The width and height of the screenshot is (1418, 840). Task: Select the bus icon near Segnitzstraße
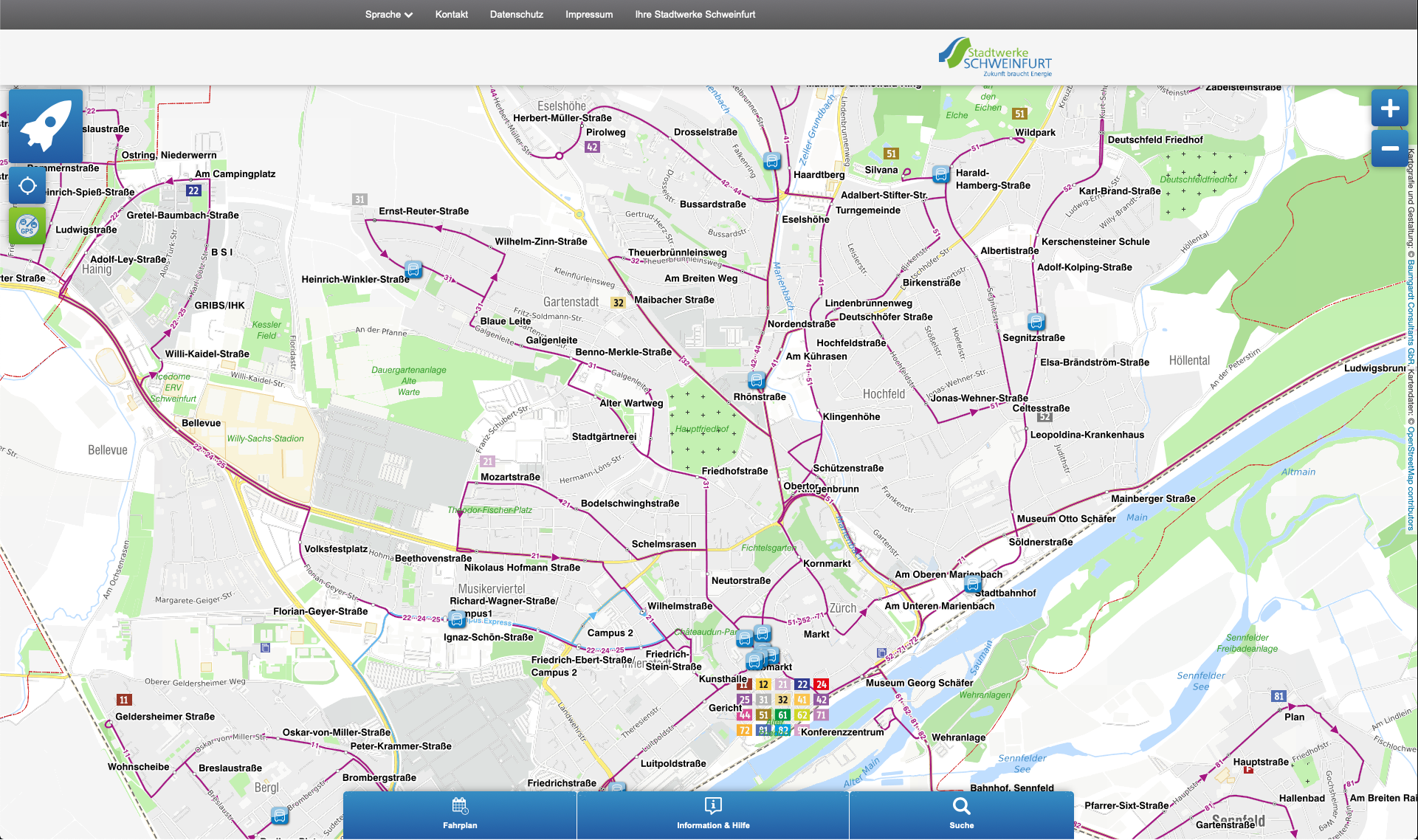pyautogui.click(x=1036, y=322)
